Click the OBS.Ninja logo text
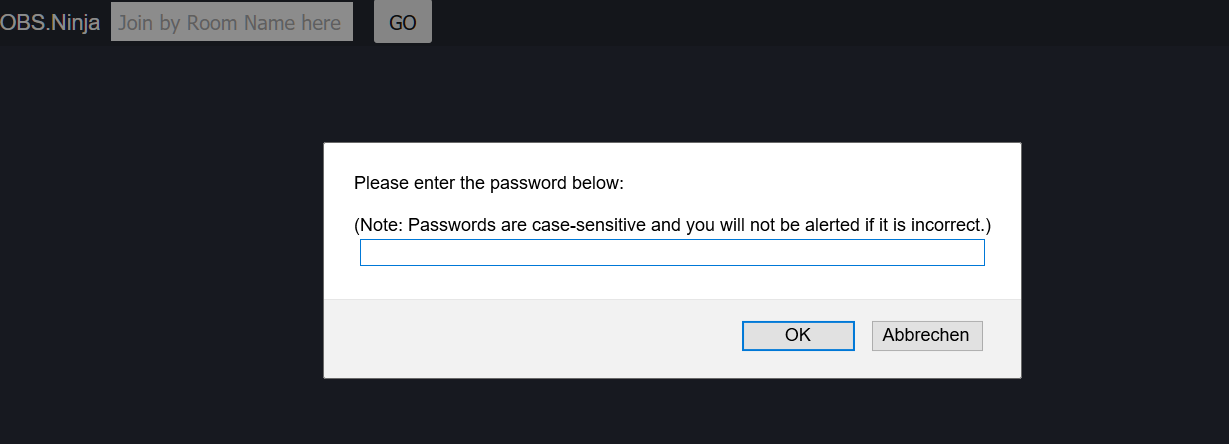1229x444 pixels. [50, 22]
